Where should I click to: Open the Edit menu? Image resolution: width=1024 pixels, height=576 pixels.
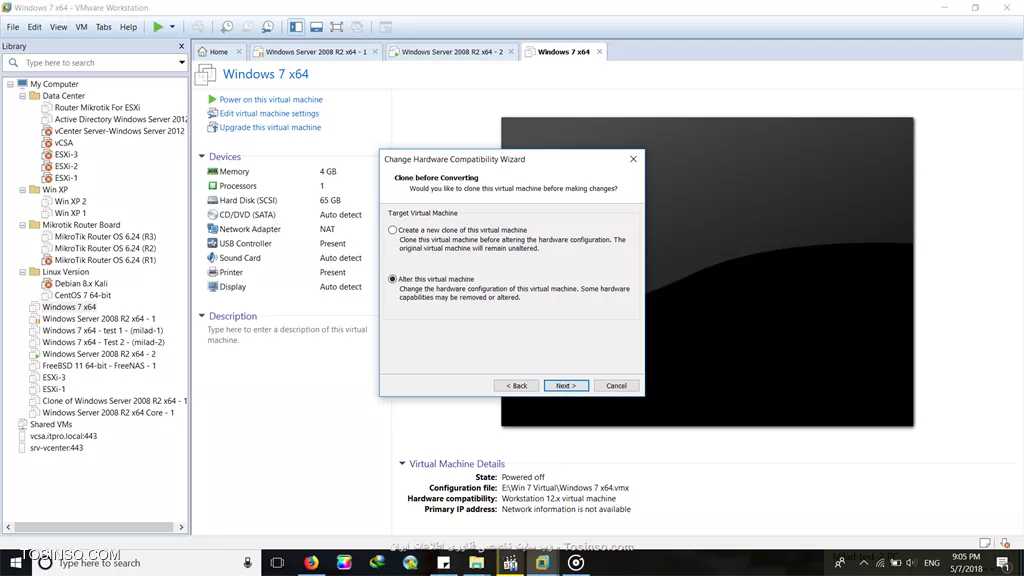[35, 27]
